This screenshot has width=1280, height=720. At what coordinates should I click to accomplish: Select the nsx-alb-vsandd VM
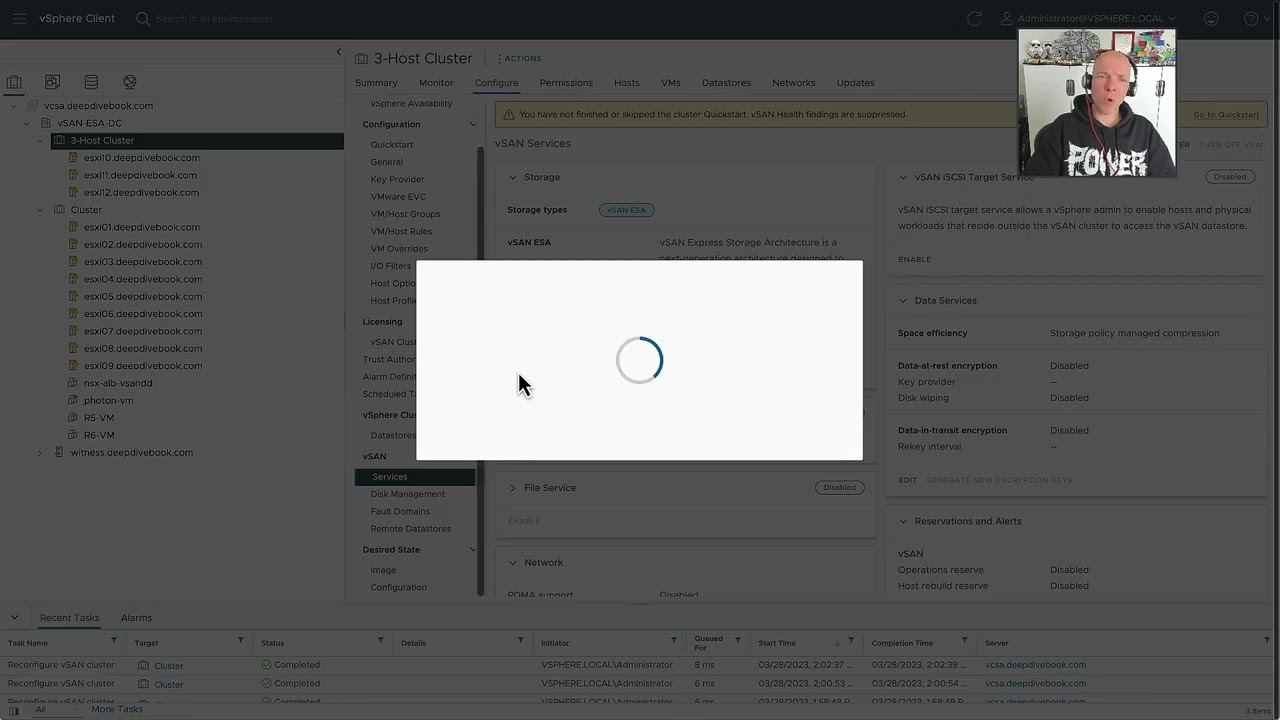point(118,383)
